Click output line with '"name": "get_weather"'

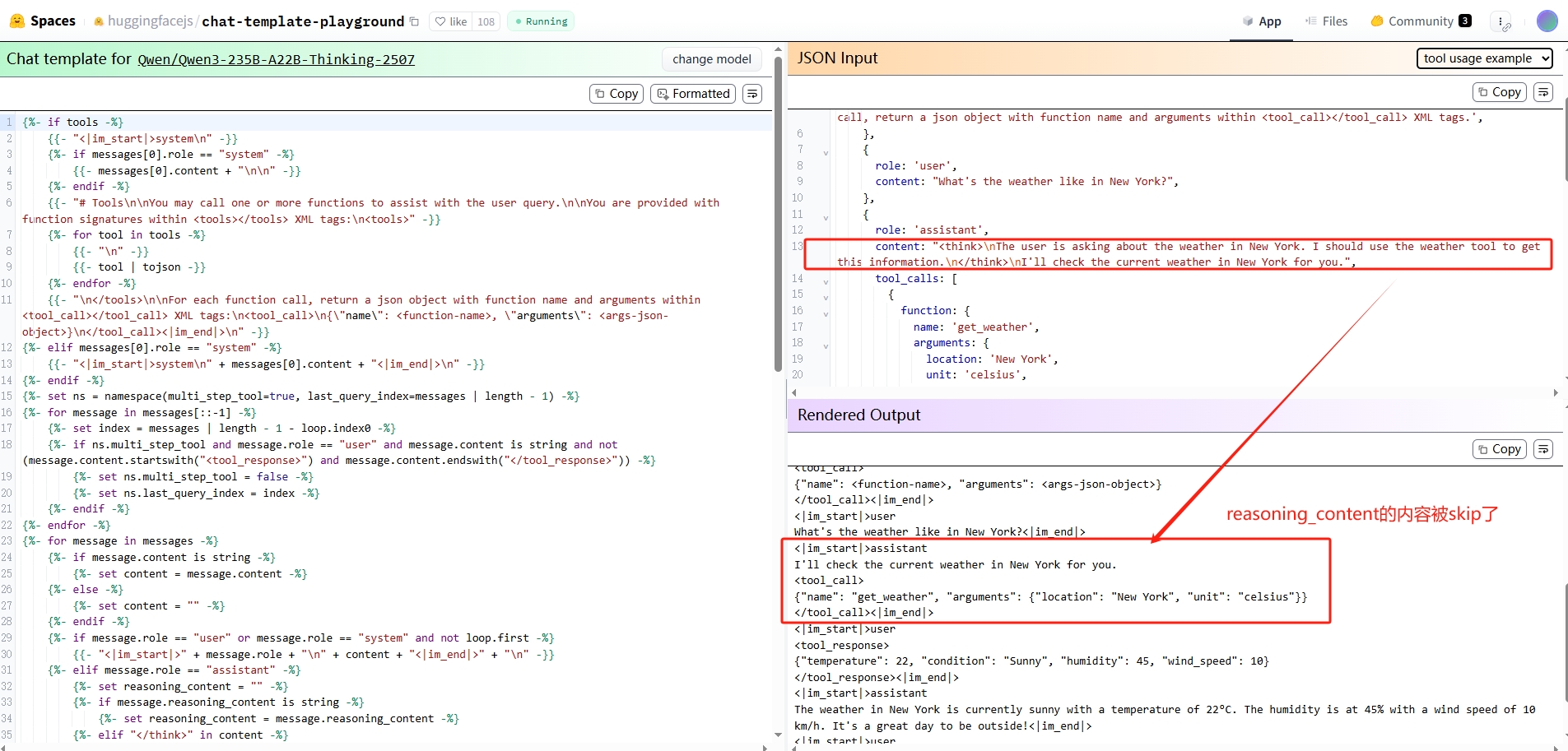1050,596
